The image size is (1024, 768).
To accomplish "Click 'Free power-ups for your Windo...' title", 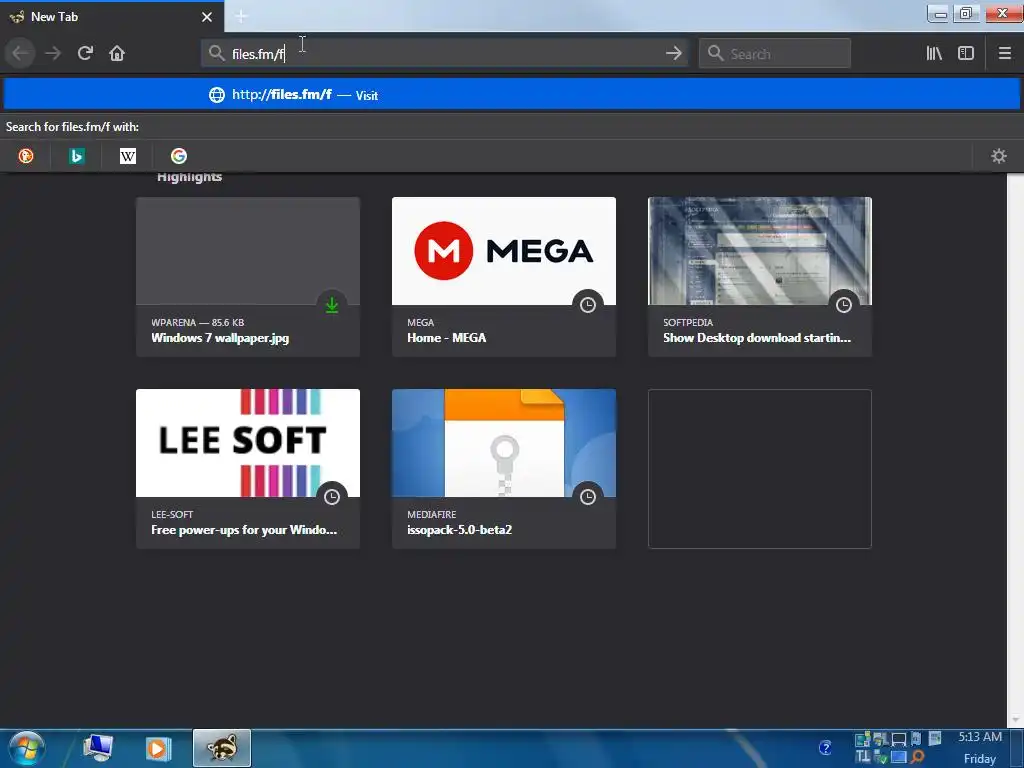I will coord(244,530).
